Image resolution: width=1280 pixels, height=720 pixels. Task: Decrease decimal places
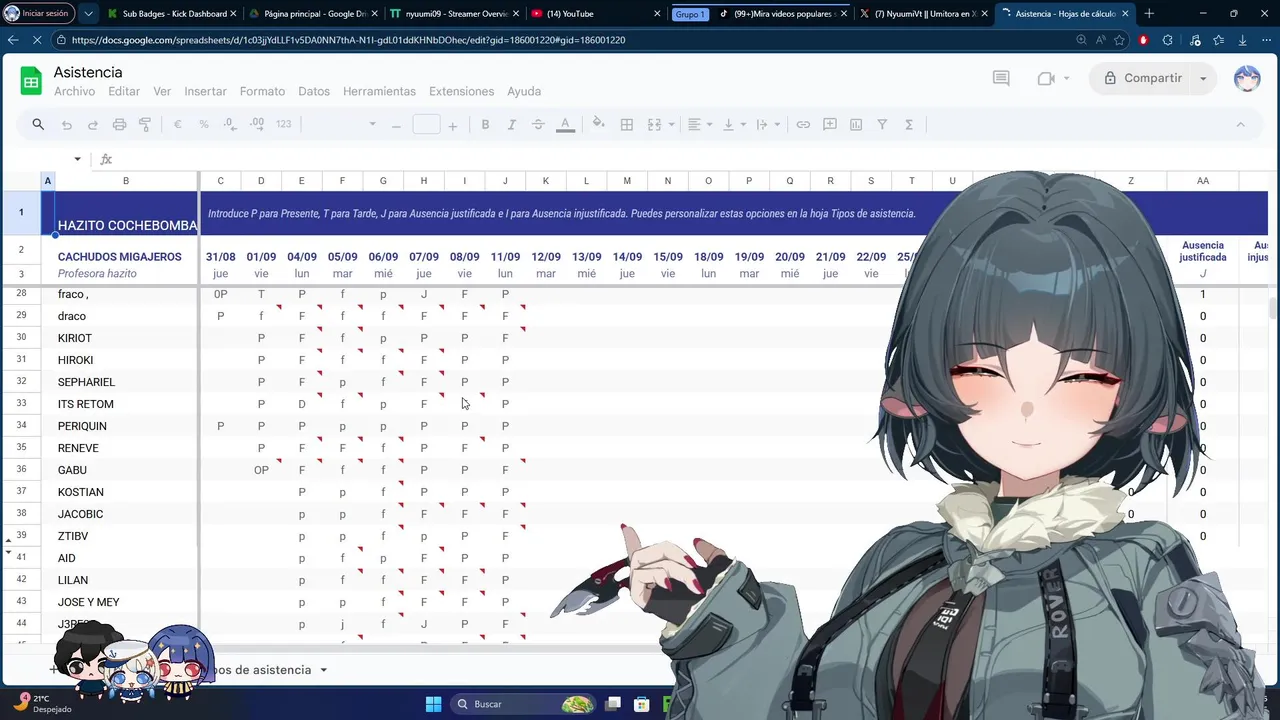pos(230,125)
